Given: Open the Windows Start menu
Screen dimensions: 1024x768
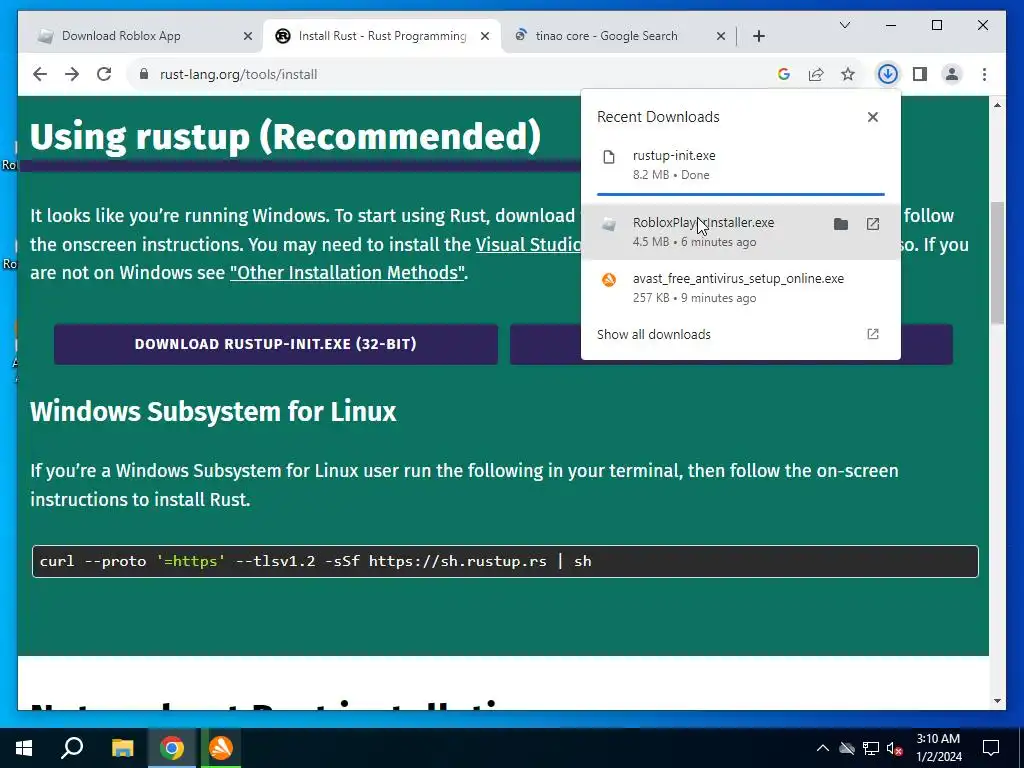Looking at the screenshot, I should coord(24,748).
